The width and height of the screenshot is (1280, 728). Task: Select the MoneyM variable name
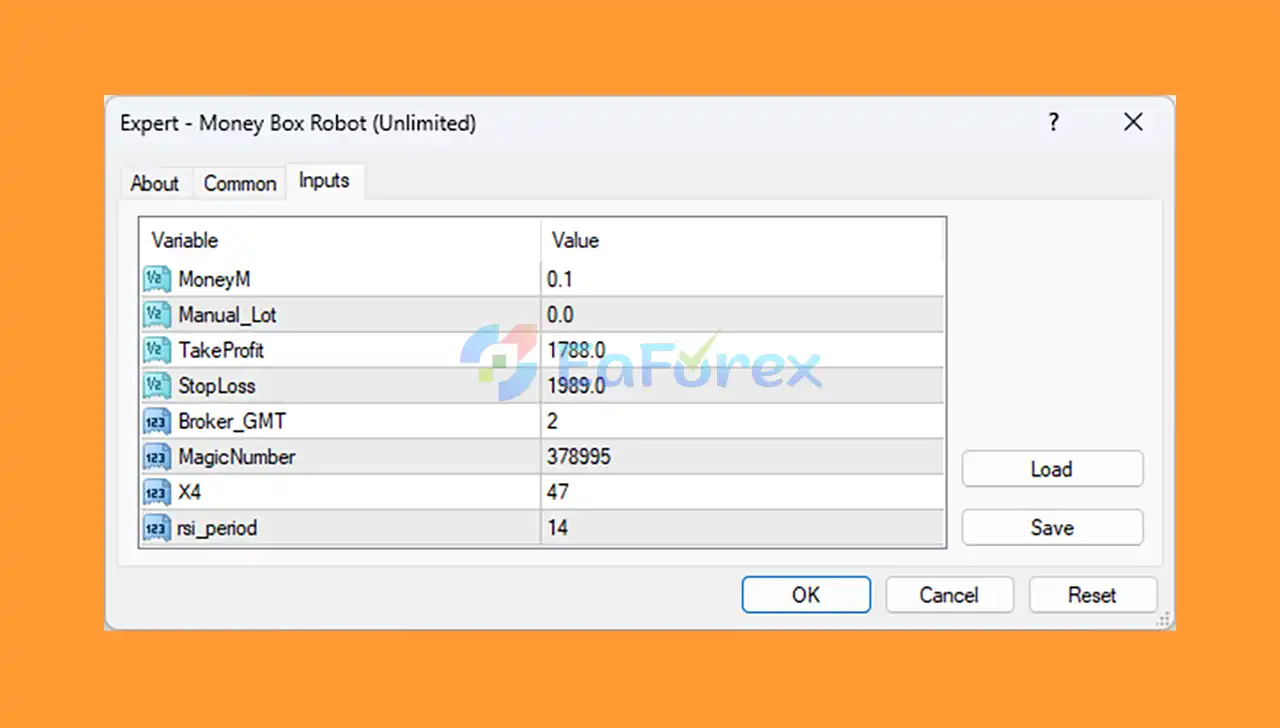[x=214, y=279]
